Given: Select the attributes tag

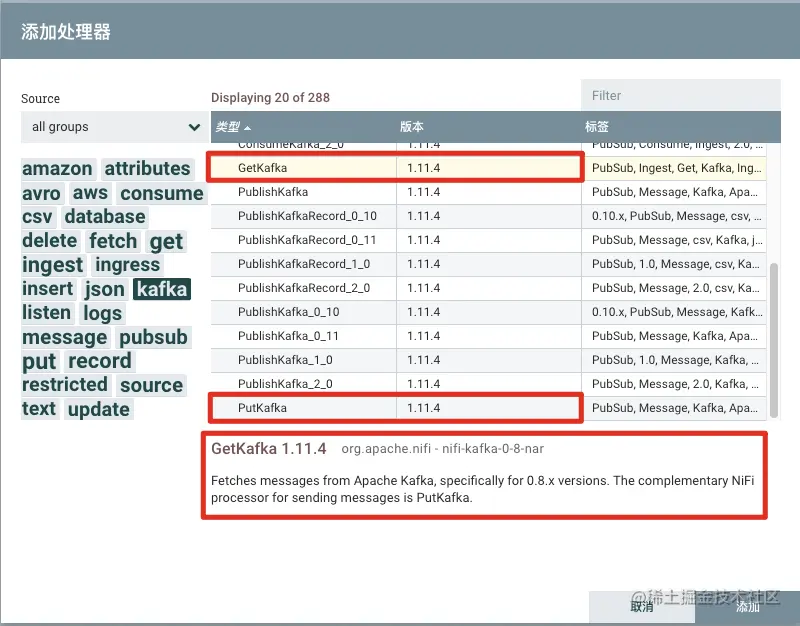Looking at the screenshot, I should tap(147, 168).
